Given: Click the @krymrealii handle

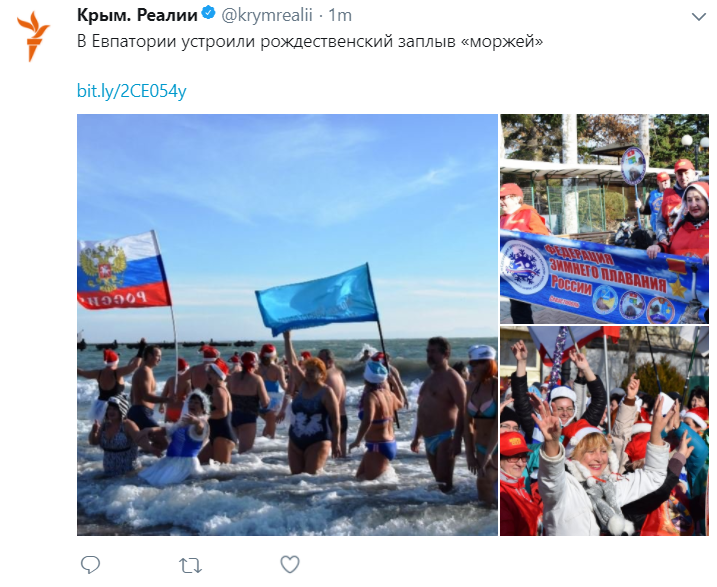Looking at the screenshot, I should point(267,15).
